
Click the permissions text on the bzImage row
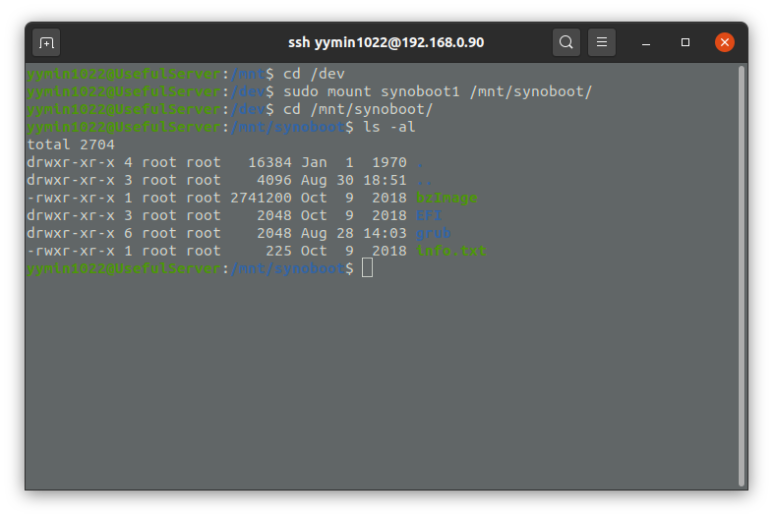click(70, 198)
